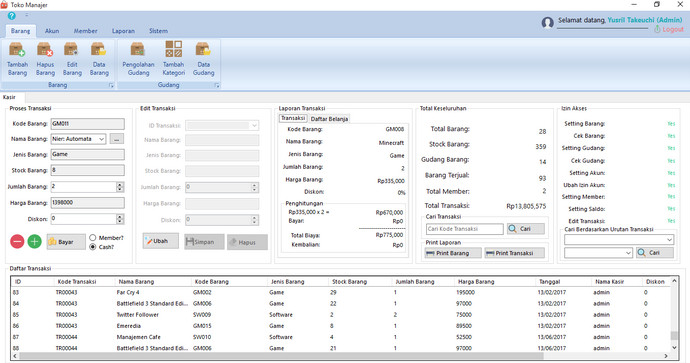Viewport: 690px width, 363px height.
Task: Click the blue help question-mark icon
Action: point(11,16)
